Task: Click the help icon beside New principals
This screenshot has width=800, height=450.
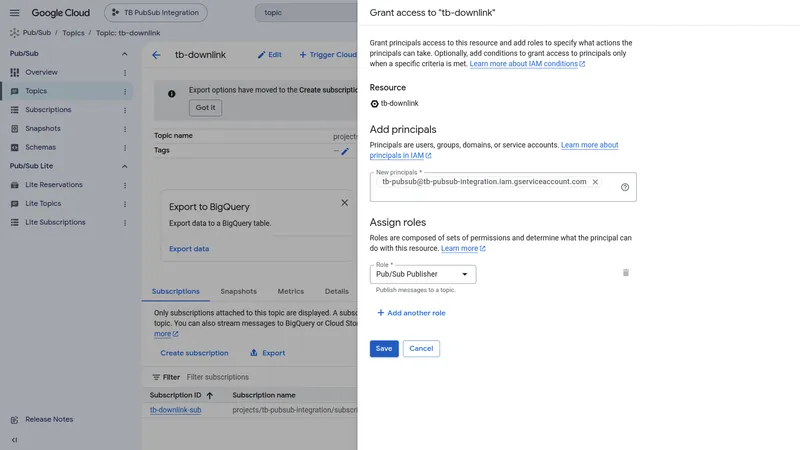Action: (625, 187)
